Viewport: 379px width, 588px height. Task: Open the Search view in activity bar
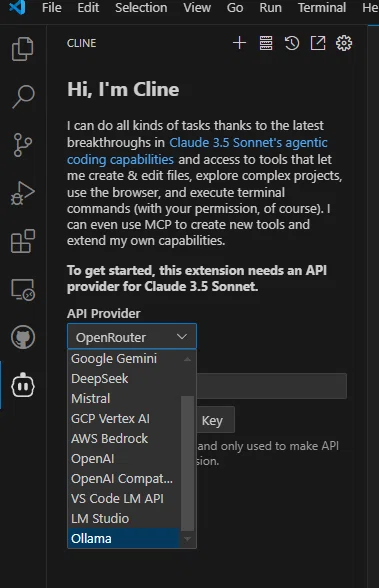point(23,96)
